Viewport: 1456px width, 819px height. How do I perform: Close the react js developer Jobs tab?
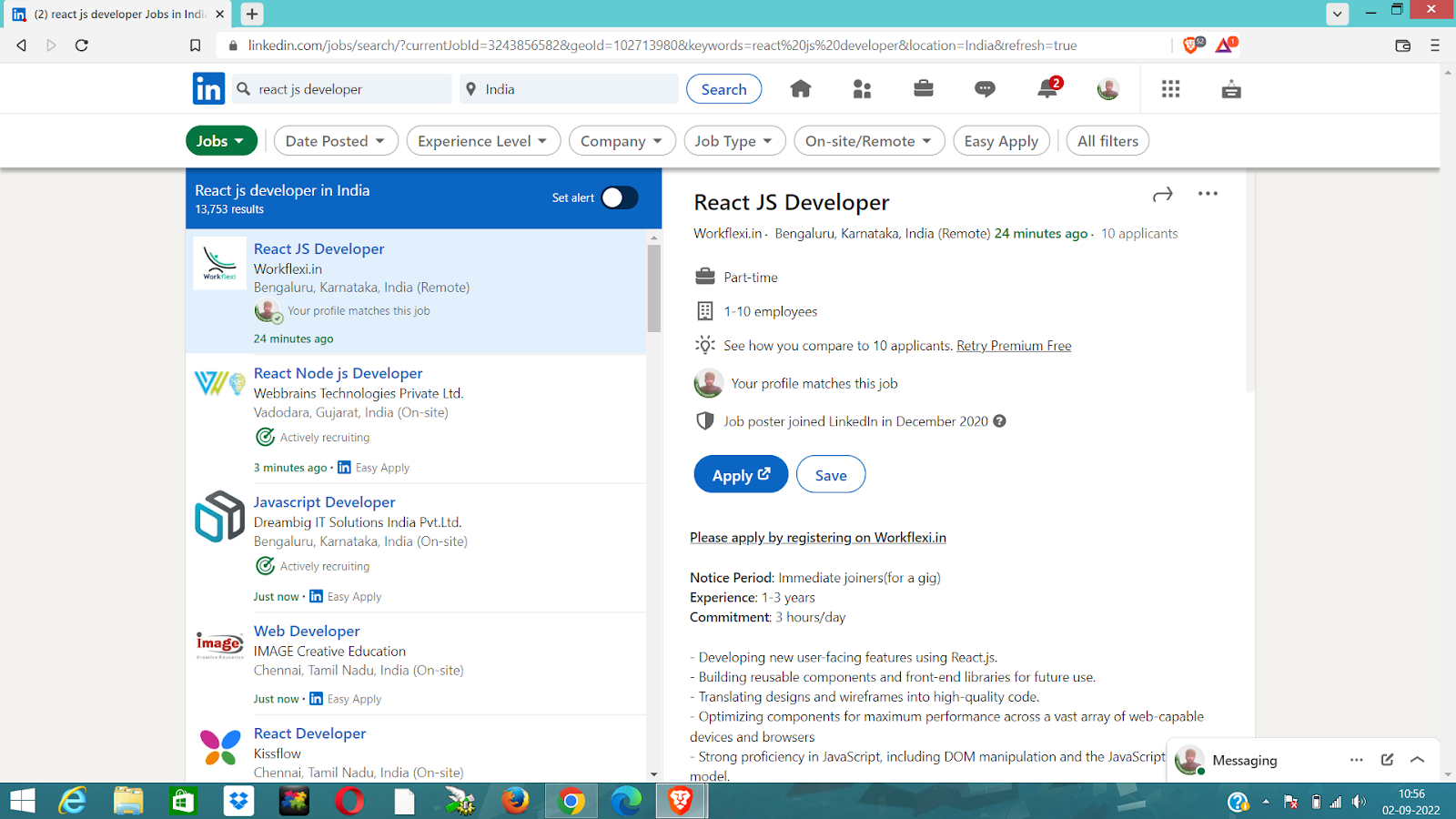pos(220,15)
